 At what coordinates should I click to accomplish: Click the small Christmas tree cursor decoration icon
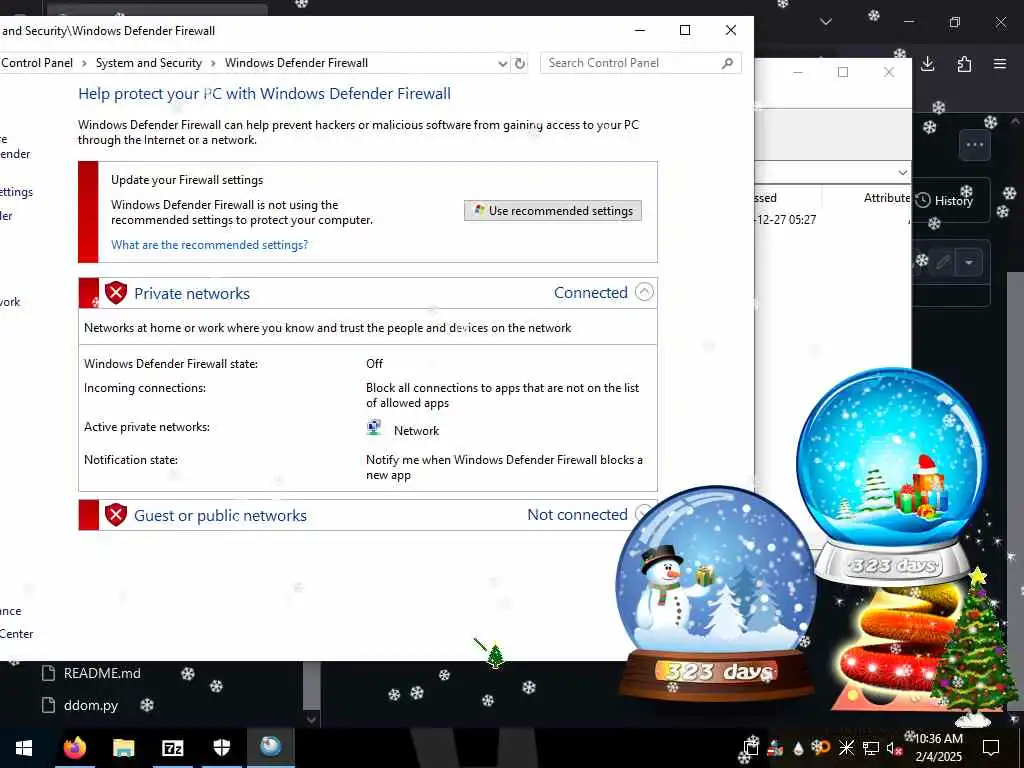point(494,655)
